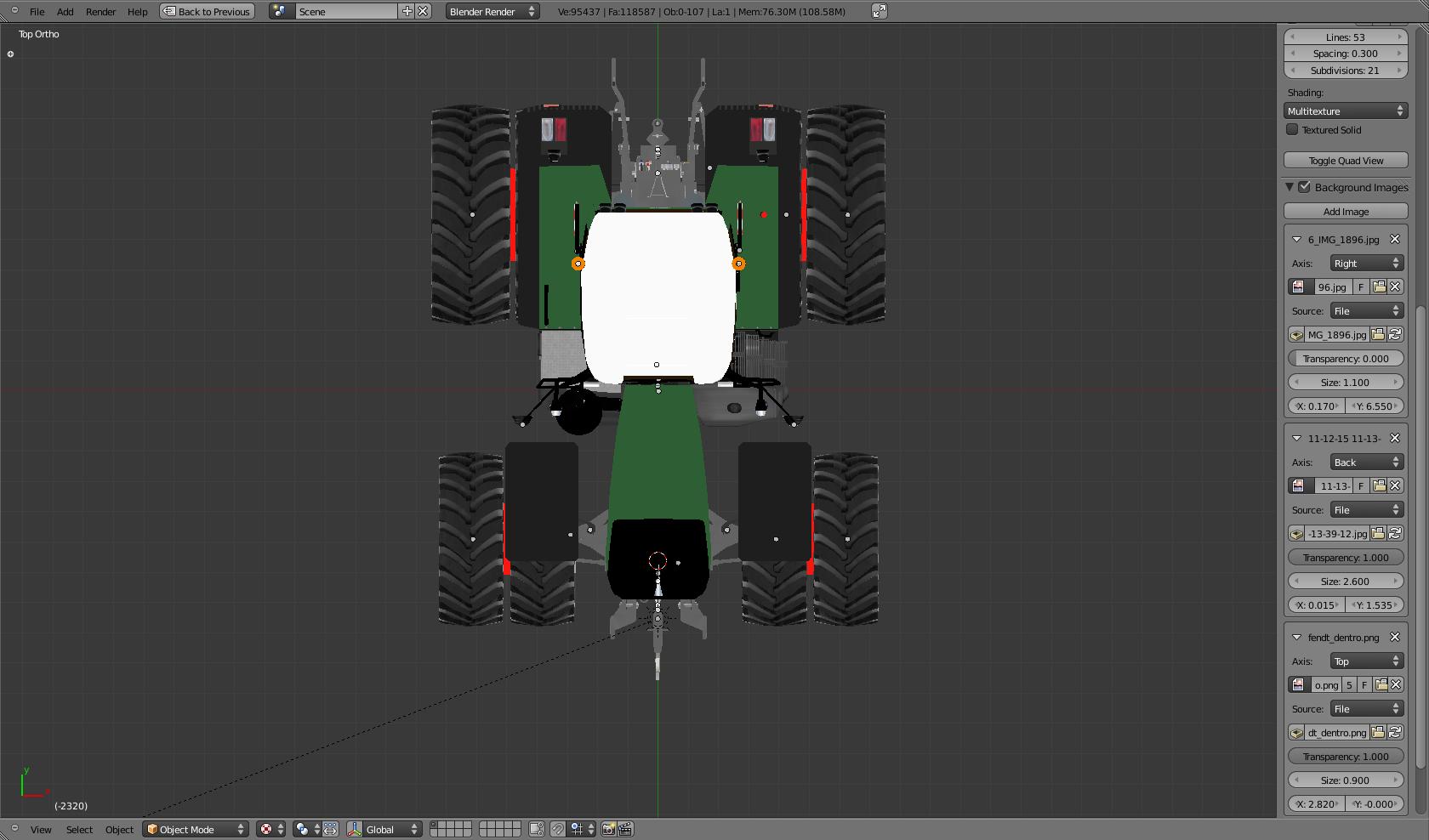Collapse the 11-12-15 11-13- image settings
This screenshot has width=1429, height=840.
[1297, 439]
